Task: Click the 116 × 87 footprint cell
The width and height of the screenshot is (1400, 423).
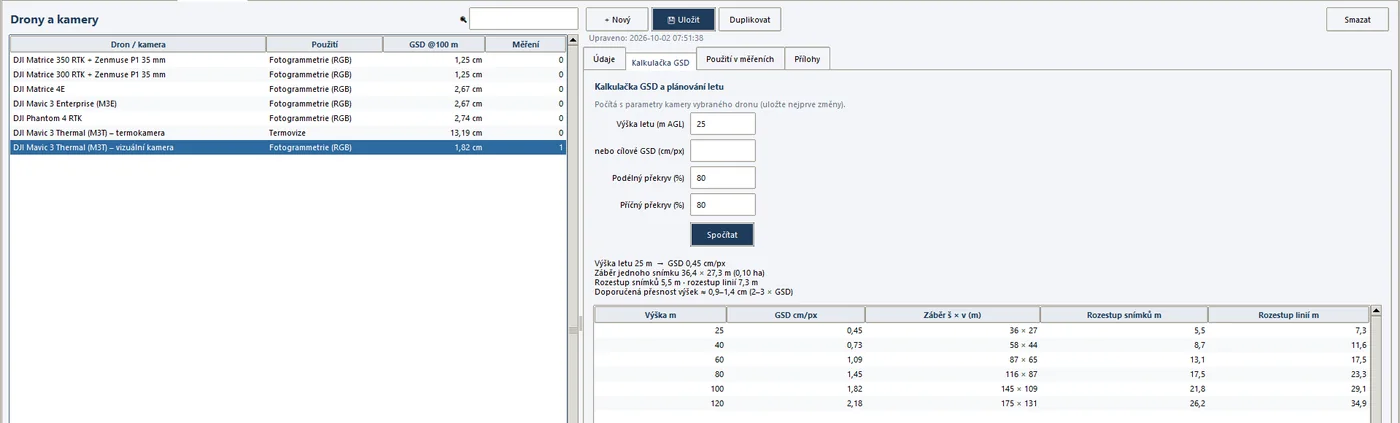Action: 953,372
